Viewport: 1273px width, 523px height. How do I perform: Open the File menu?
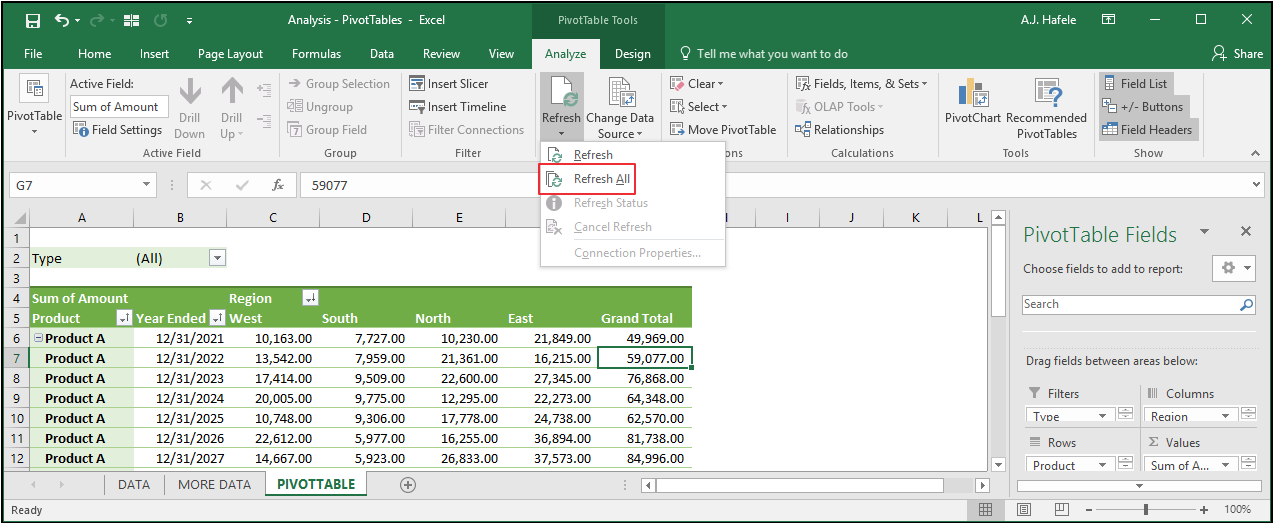point(33,54)
